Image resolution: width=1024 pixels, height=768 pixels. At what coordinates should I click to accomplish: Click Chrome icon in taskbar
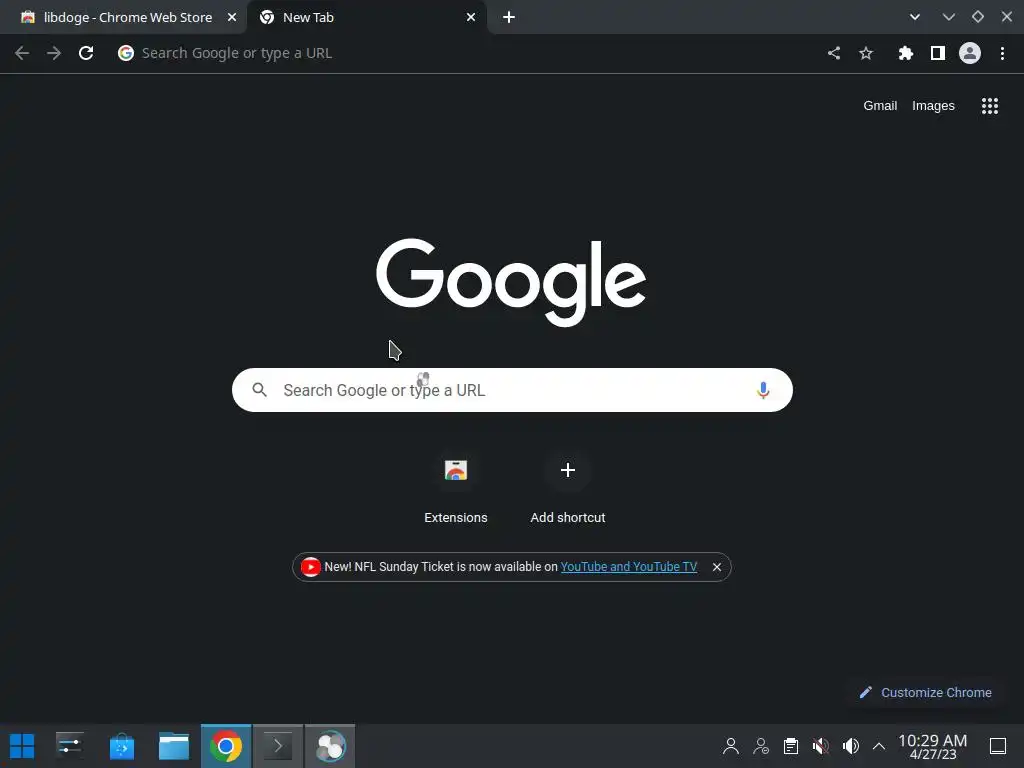[x=226, y=746]
